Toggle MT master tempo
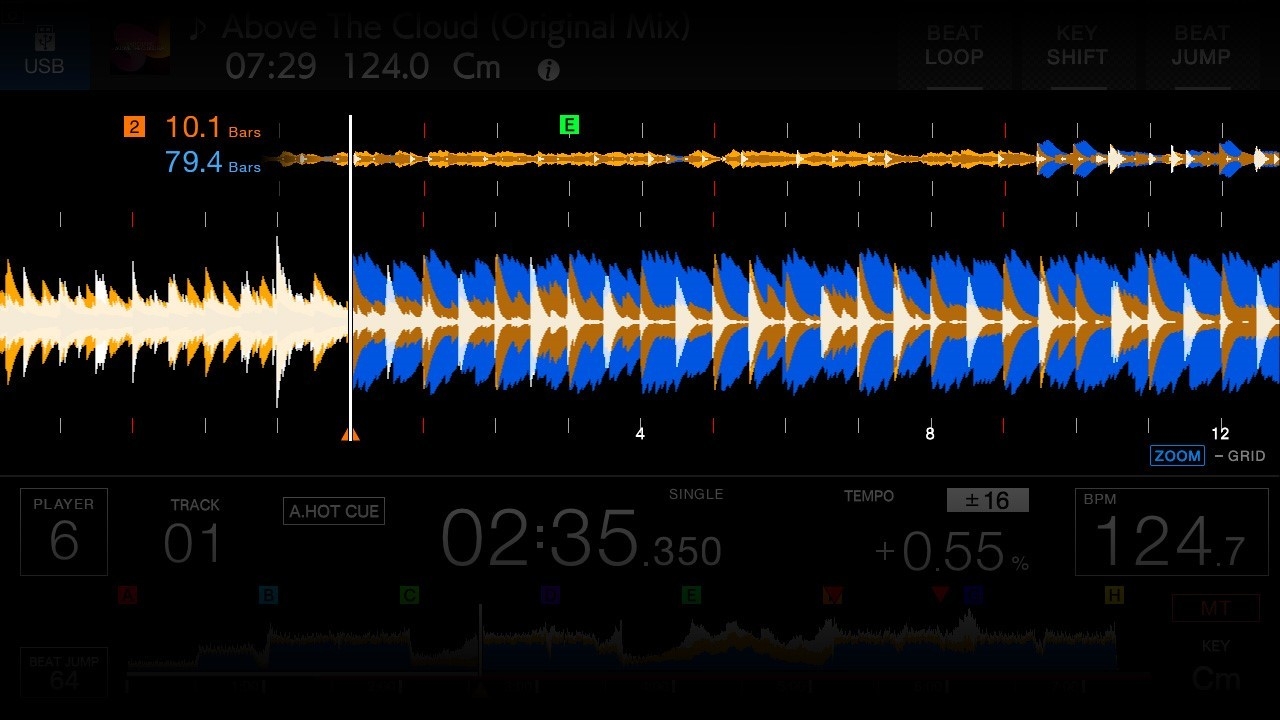The height and width of the screenshot is (720, 1280). coord(1216,607)
